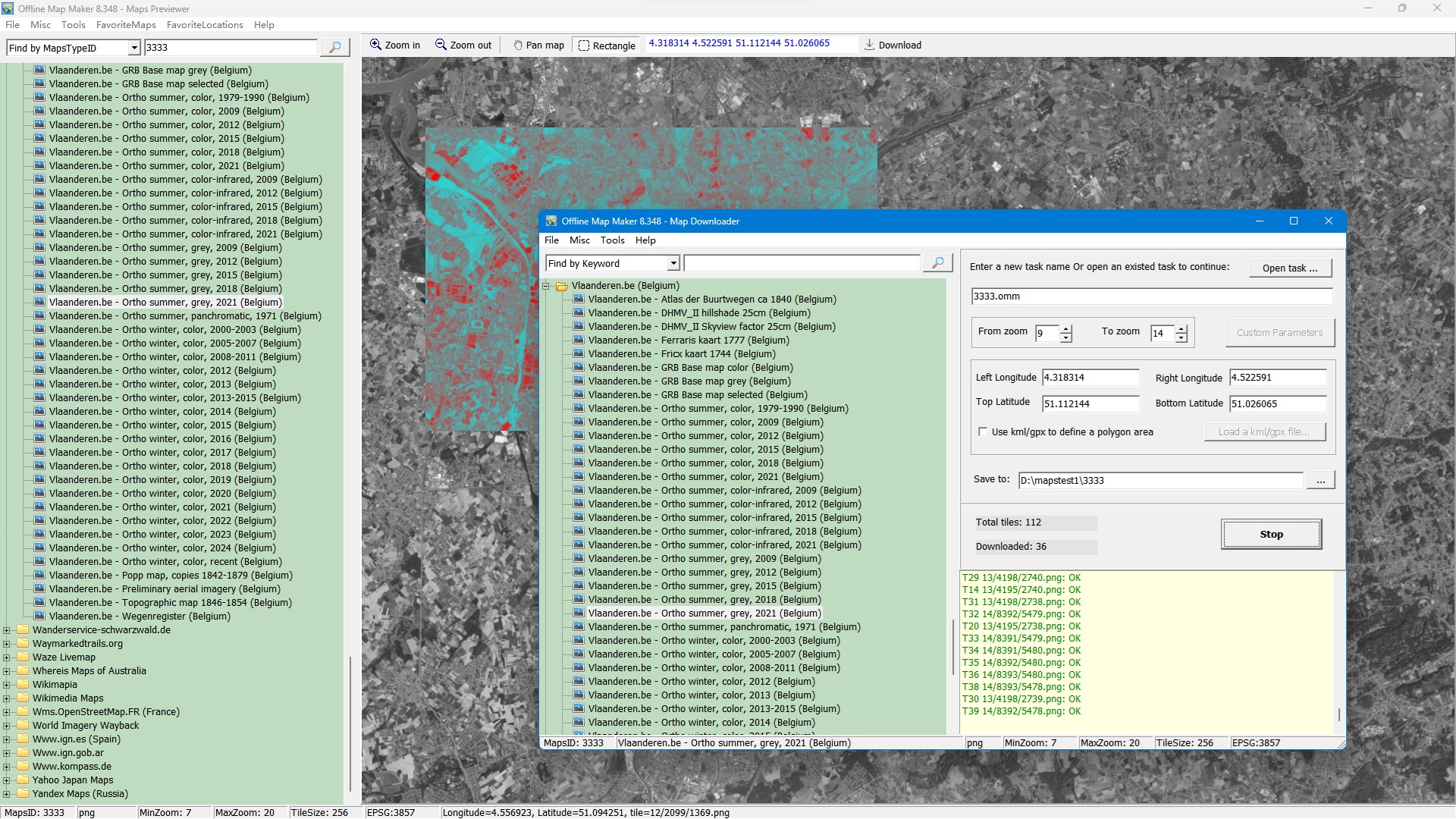Open Tools menu in Map Downloader window
The height and width of the screenshot is (819, 1456).
[612, 240]
